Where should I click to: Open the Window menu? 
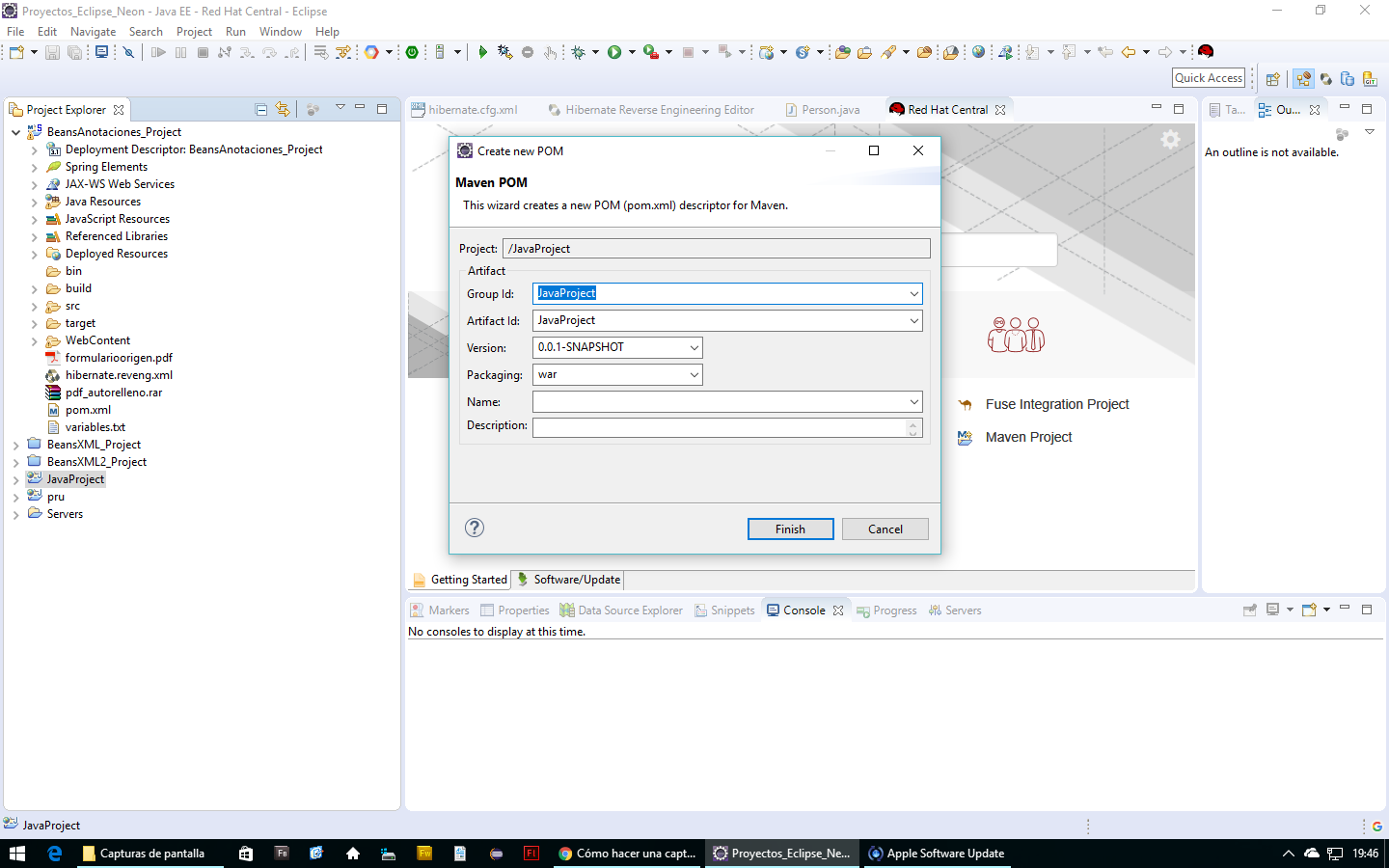coord(280,32)
